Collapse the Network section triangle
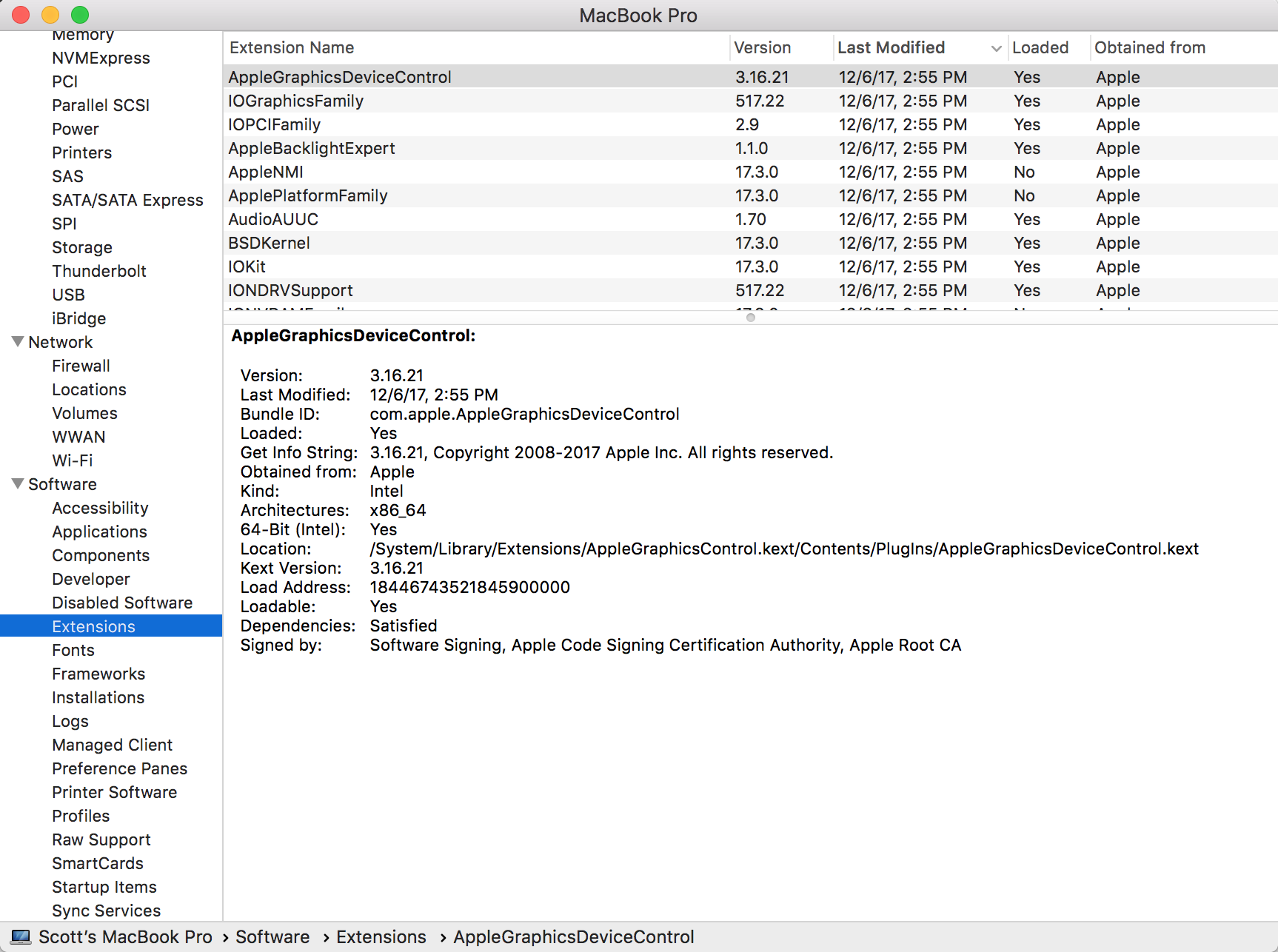The width and height of the screenshot is (1278, 952). pyautogui.click(x=19, y=342)
